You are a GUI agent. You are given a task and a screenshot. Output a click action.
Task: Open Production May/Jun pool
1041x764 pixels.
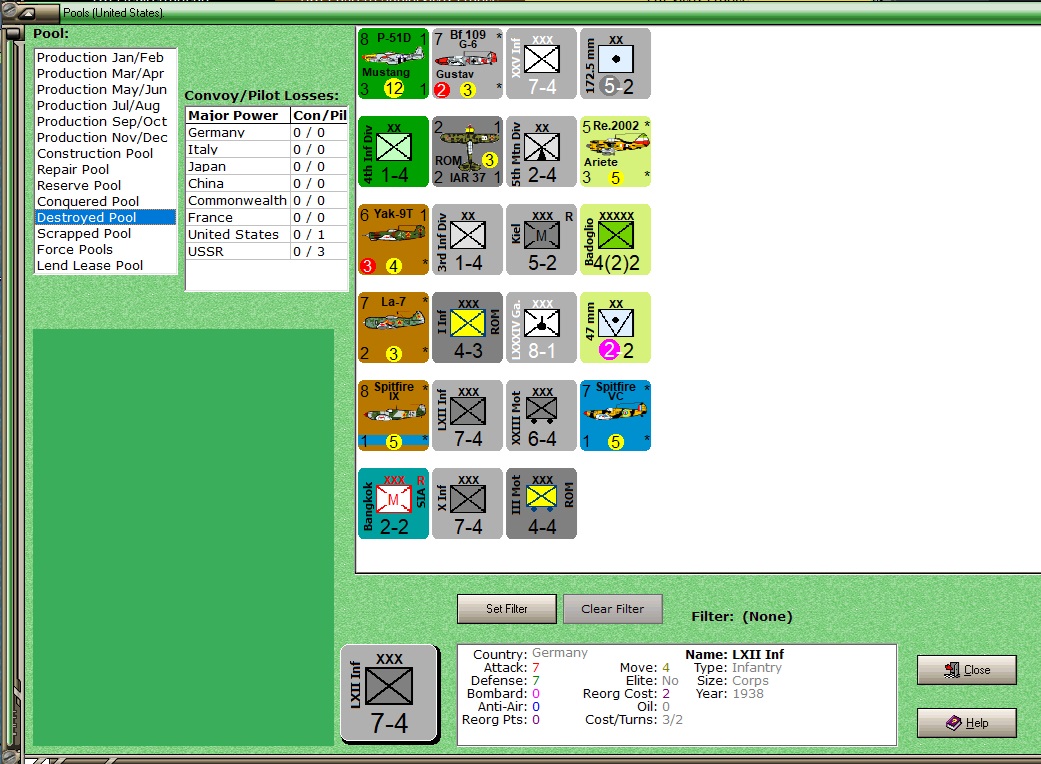point(106,90)
